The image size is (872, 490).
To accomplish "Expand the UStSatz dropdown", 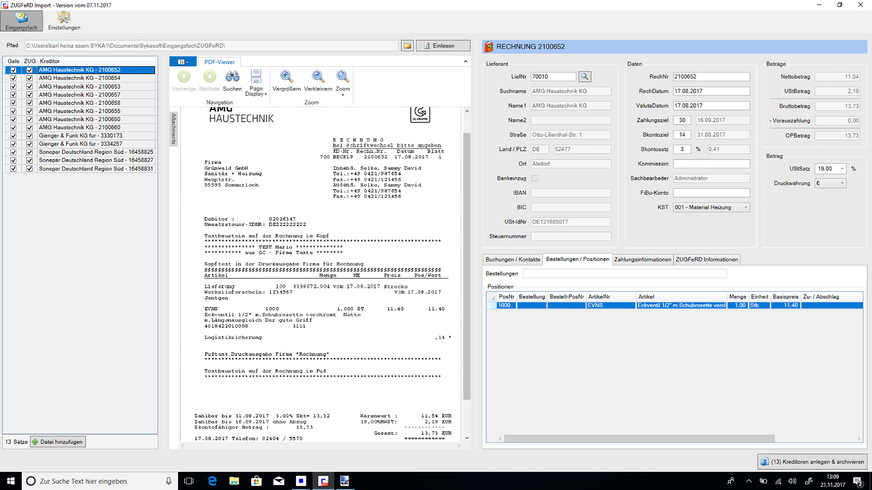I will coord(830,168).
